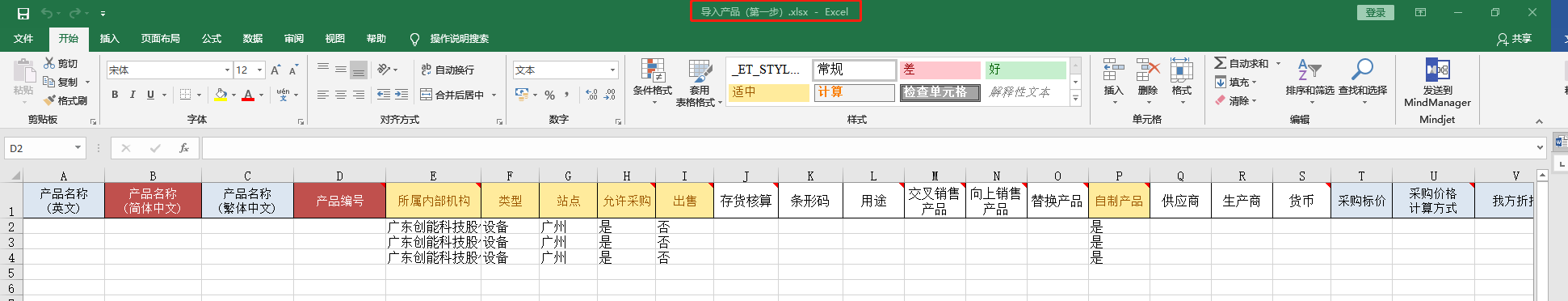This screenshot has width=1568, height=301.
Task: Apply comma style format
Action: (x=567, y=95)
